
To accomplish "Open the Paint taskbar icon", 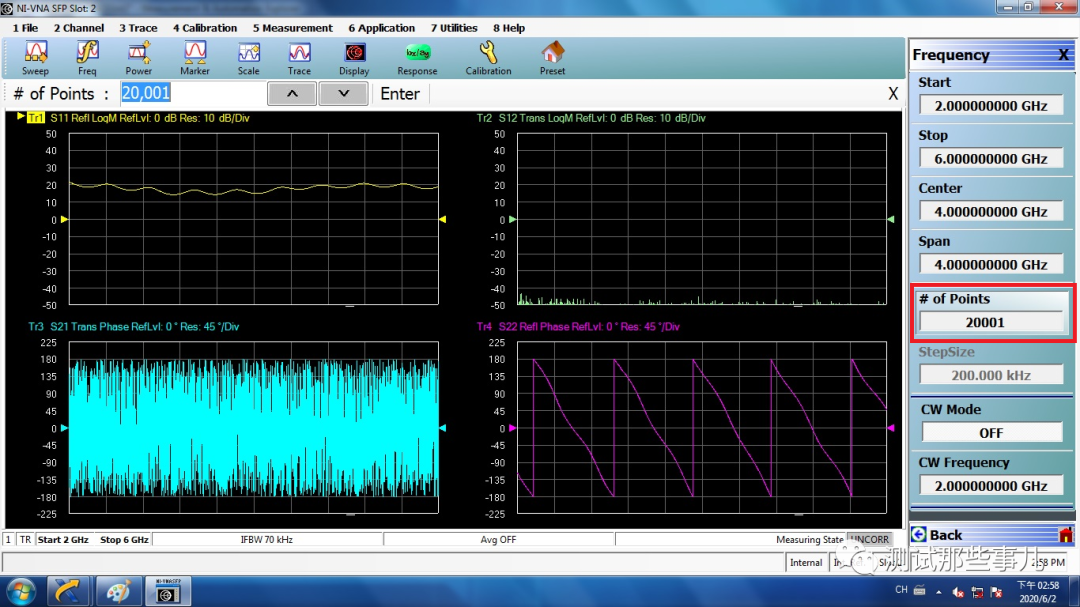I will pyautogui.click(x=117, y=593).
